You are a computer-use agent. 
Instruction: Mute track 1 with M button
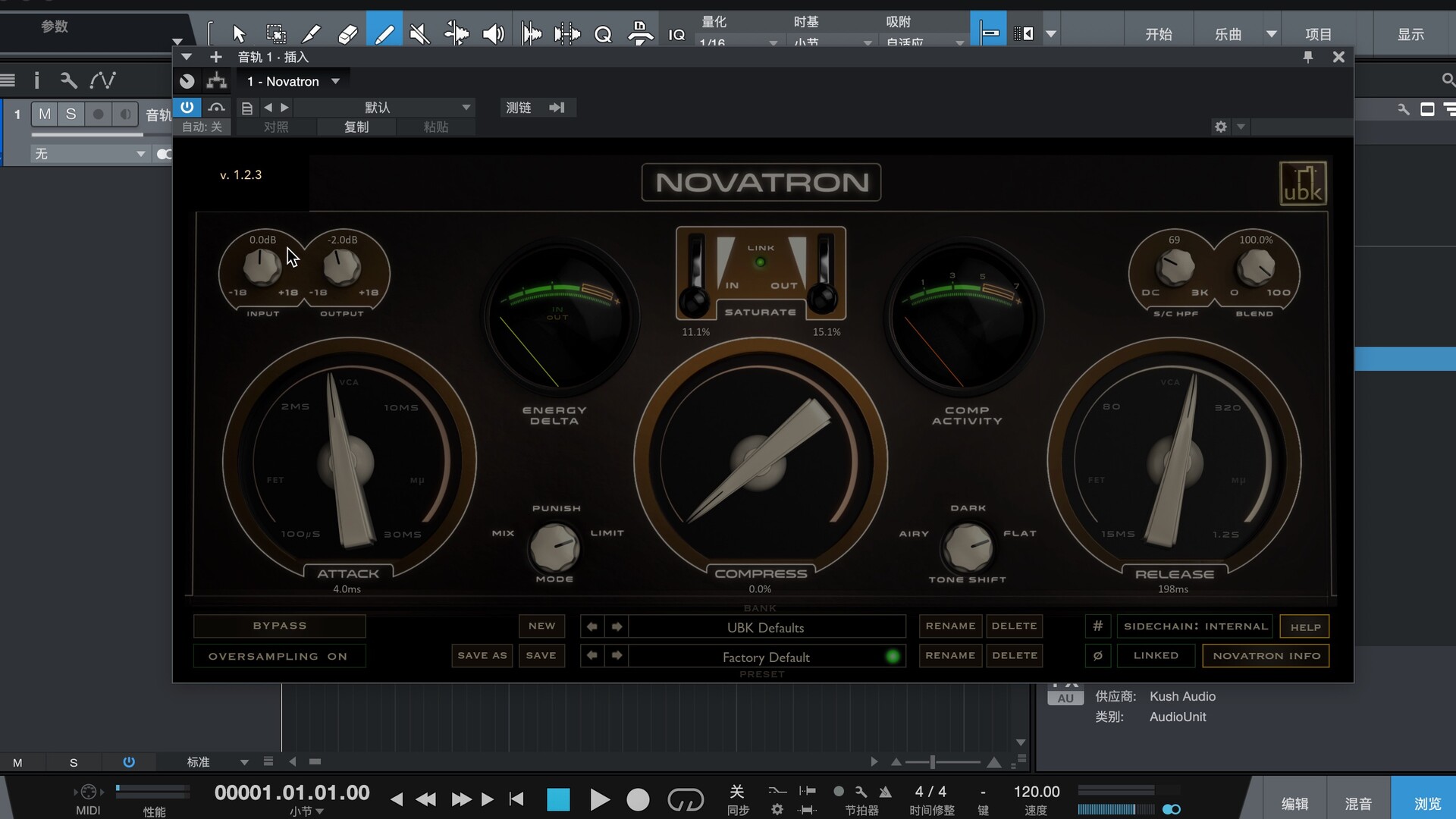coord(45,114)
